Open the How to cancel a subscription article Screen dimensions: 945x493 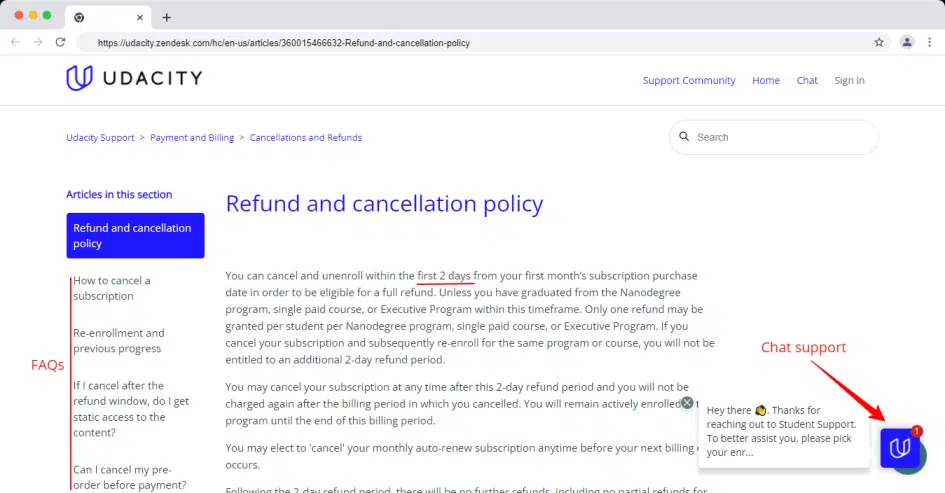tap(112, 288)
